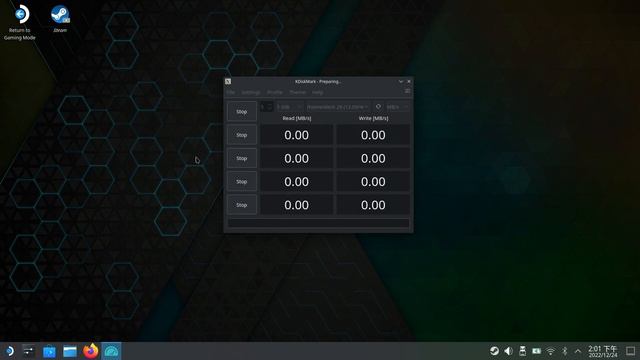Open the File menu in KDiskMark

[231, 92]
